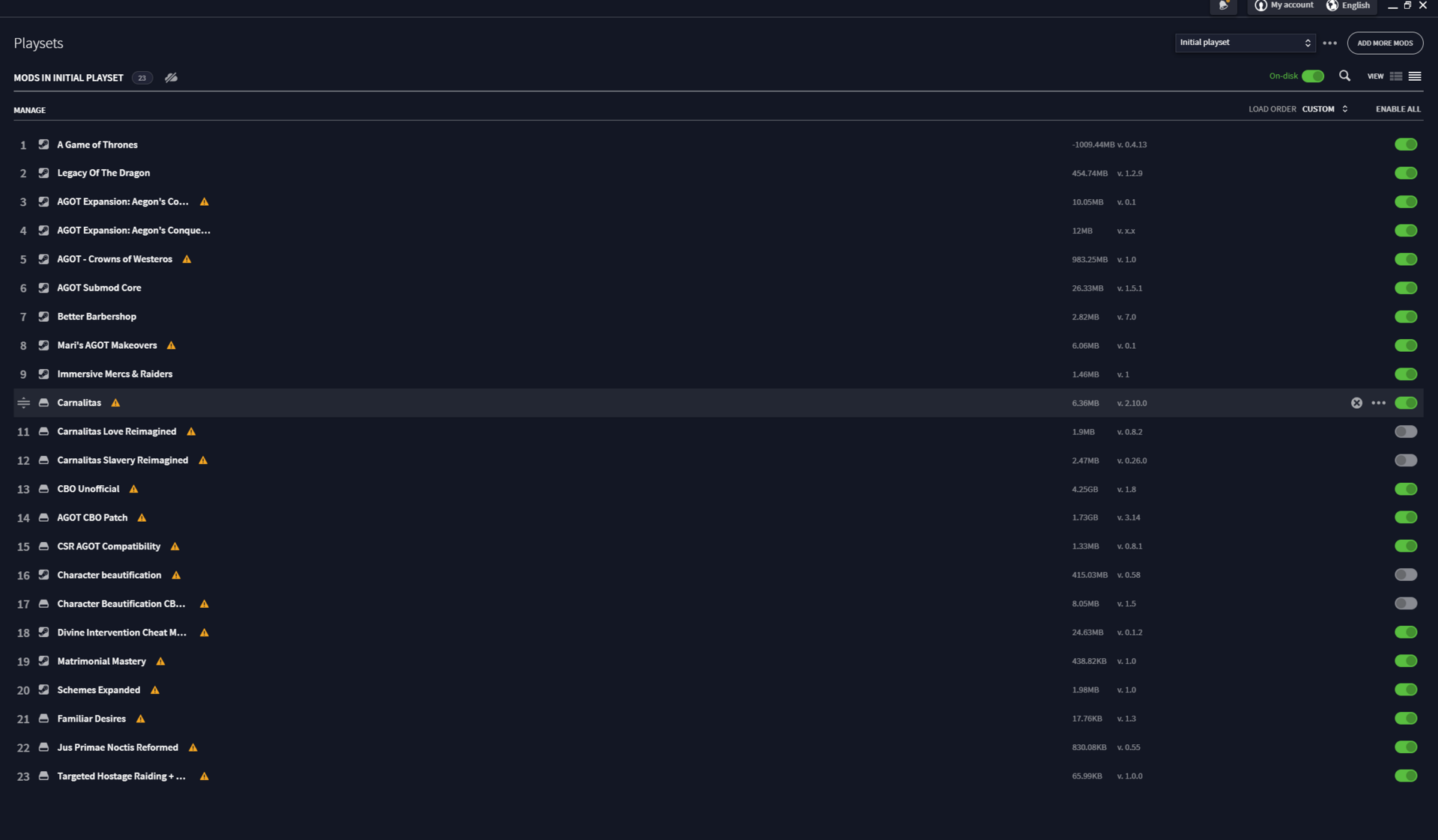Click warning icon beside Targeted Hostage Raiding
The height and width of the screenshot is (840, 1438).
click(x=204, y=776)
